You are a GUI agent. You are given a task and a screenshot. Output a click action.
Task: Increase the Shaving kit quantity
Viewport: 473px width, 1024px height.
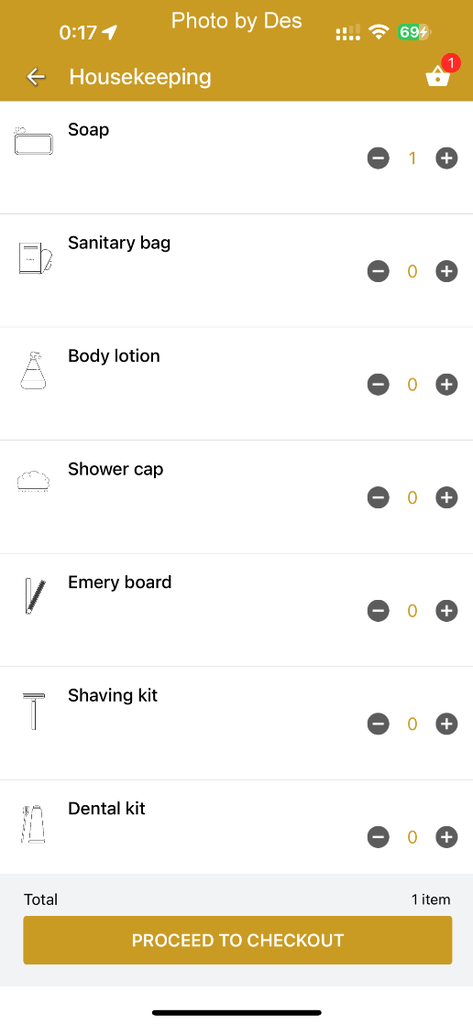(x=447, y=724)
